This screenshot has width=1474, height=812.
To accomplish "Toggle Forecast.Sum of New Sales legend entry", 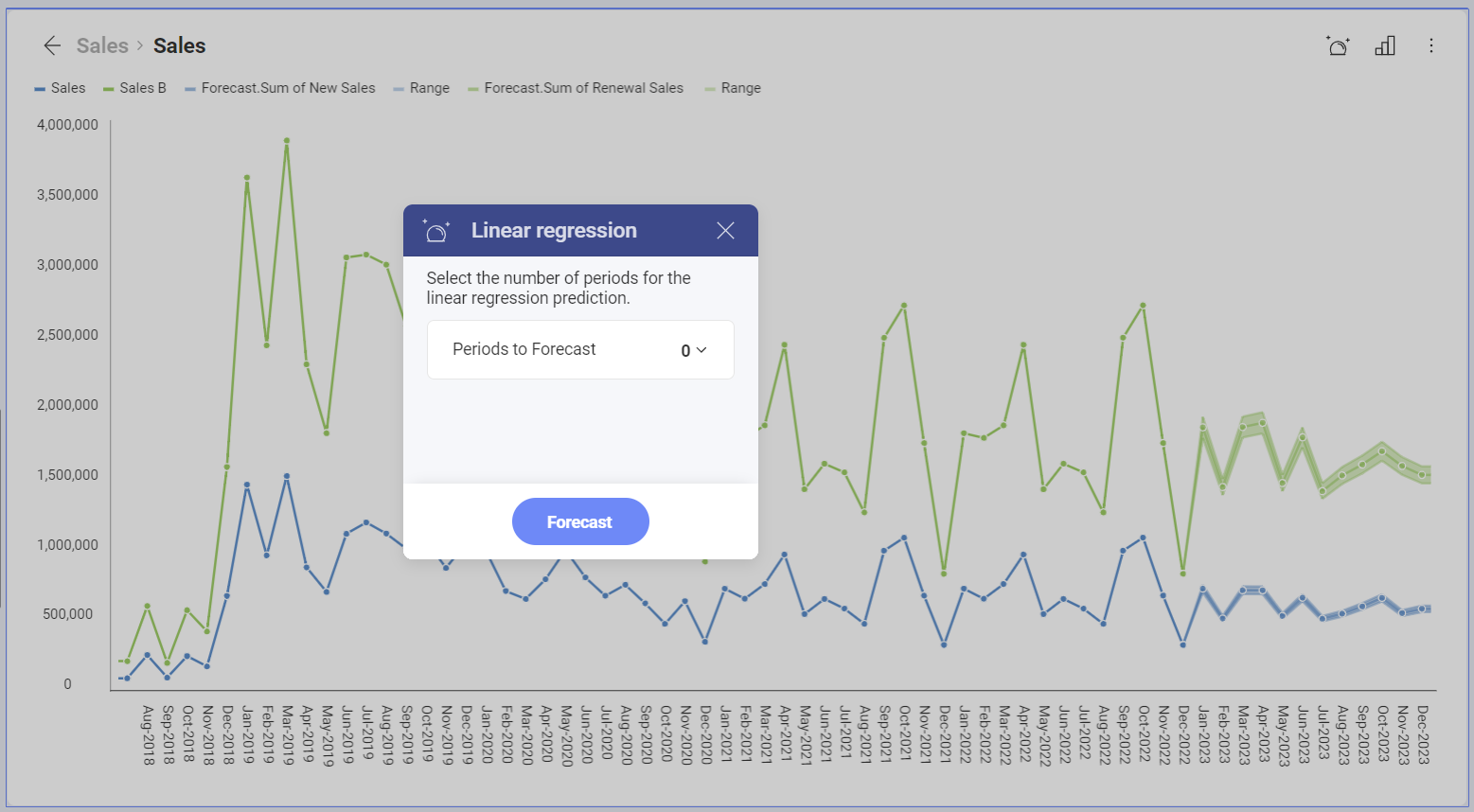I will click(280, 88).
